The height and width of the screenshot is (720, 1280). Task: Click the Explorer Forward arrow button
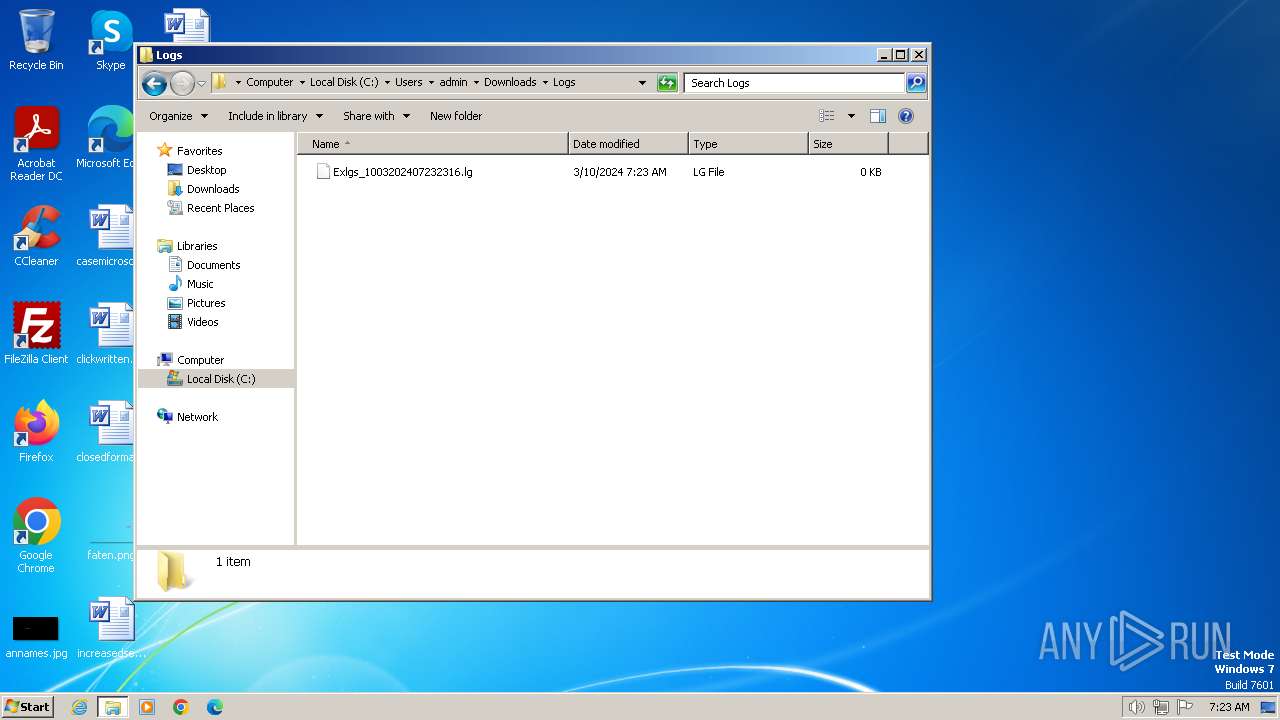182,83
